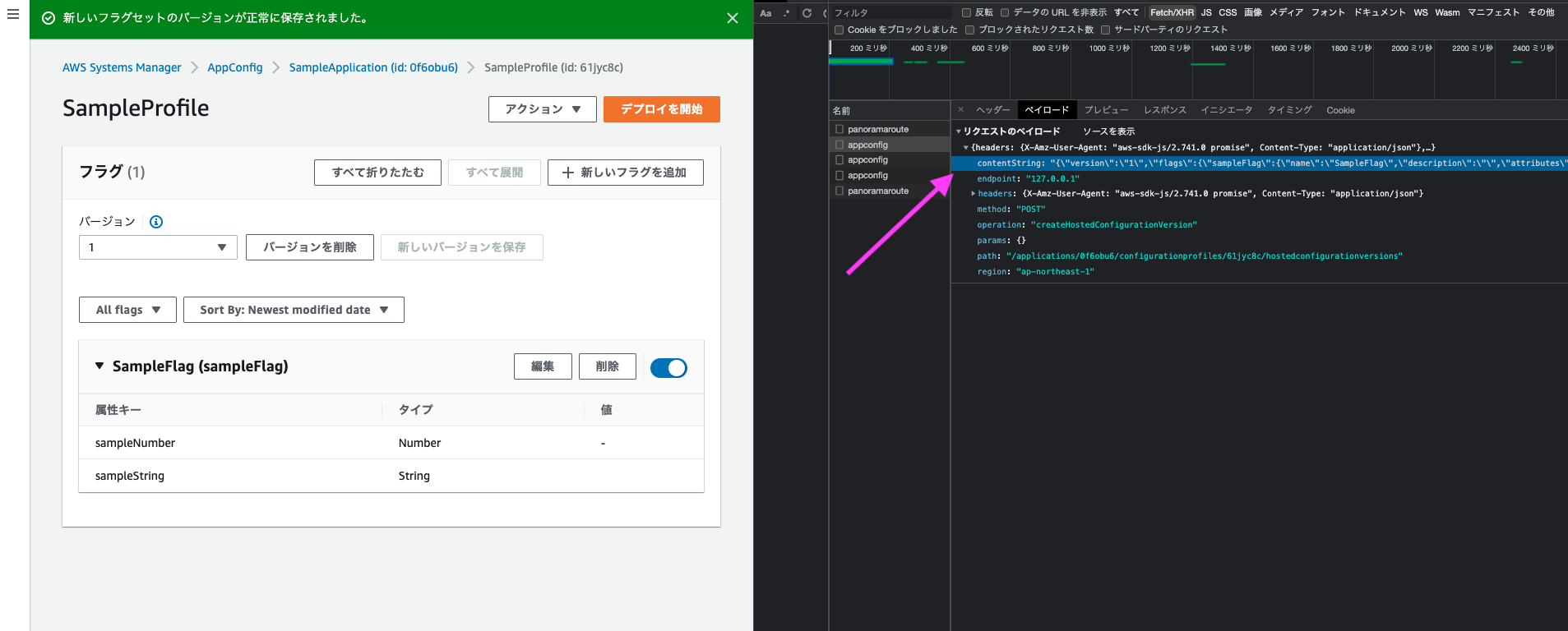Click the info icon next to バージョン
The width and height of the screenshot is (1568, 631).
click(x=156, y=222)
